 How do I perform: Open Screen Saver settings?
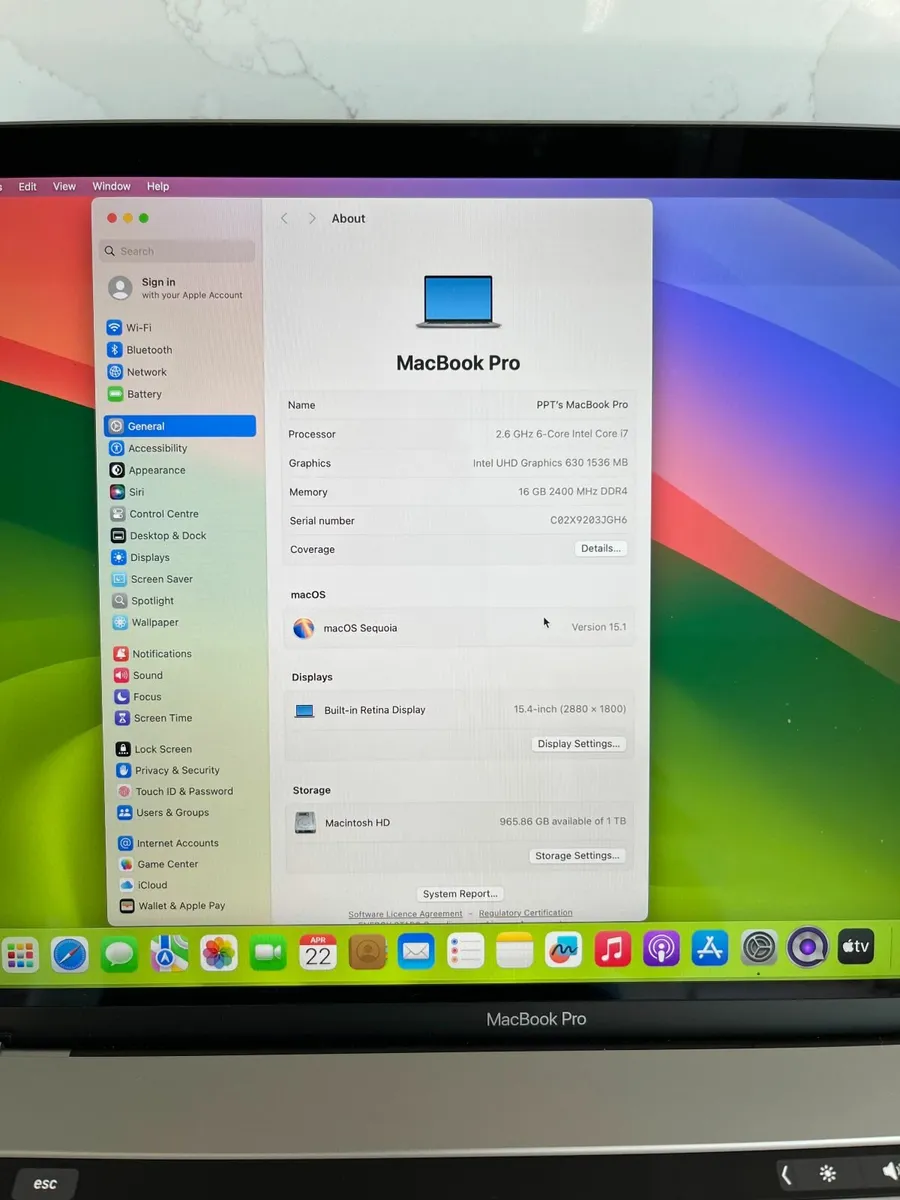click(152, 579)
